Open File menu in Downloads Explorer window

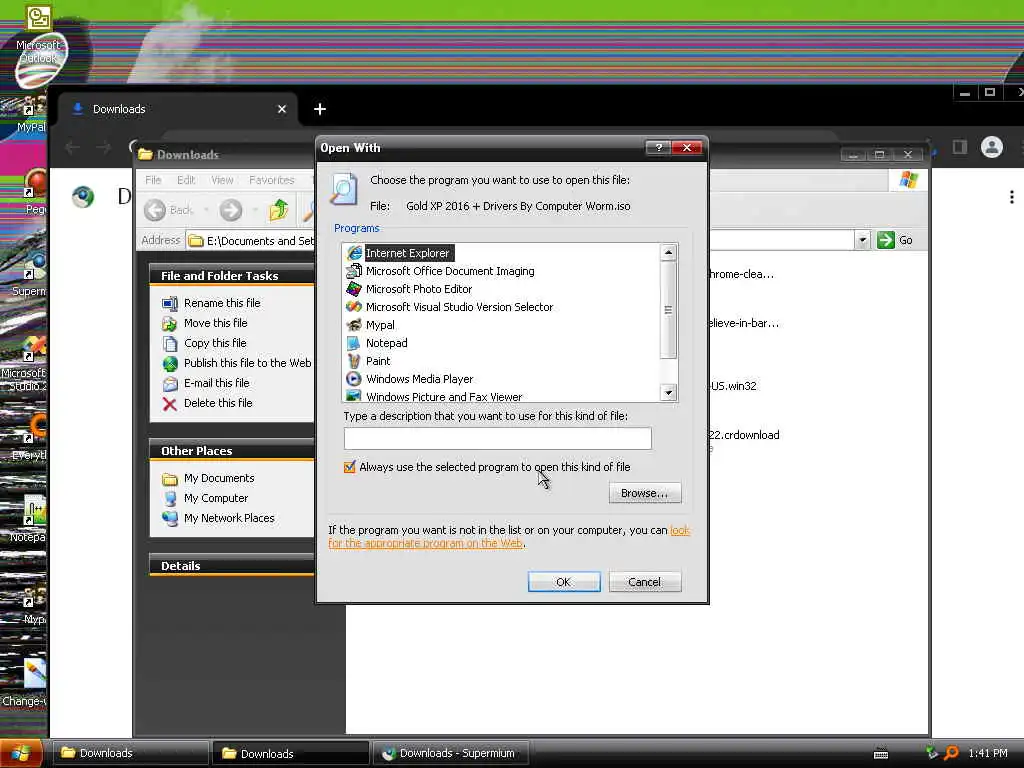point(153,180)
